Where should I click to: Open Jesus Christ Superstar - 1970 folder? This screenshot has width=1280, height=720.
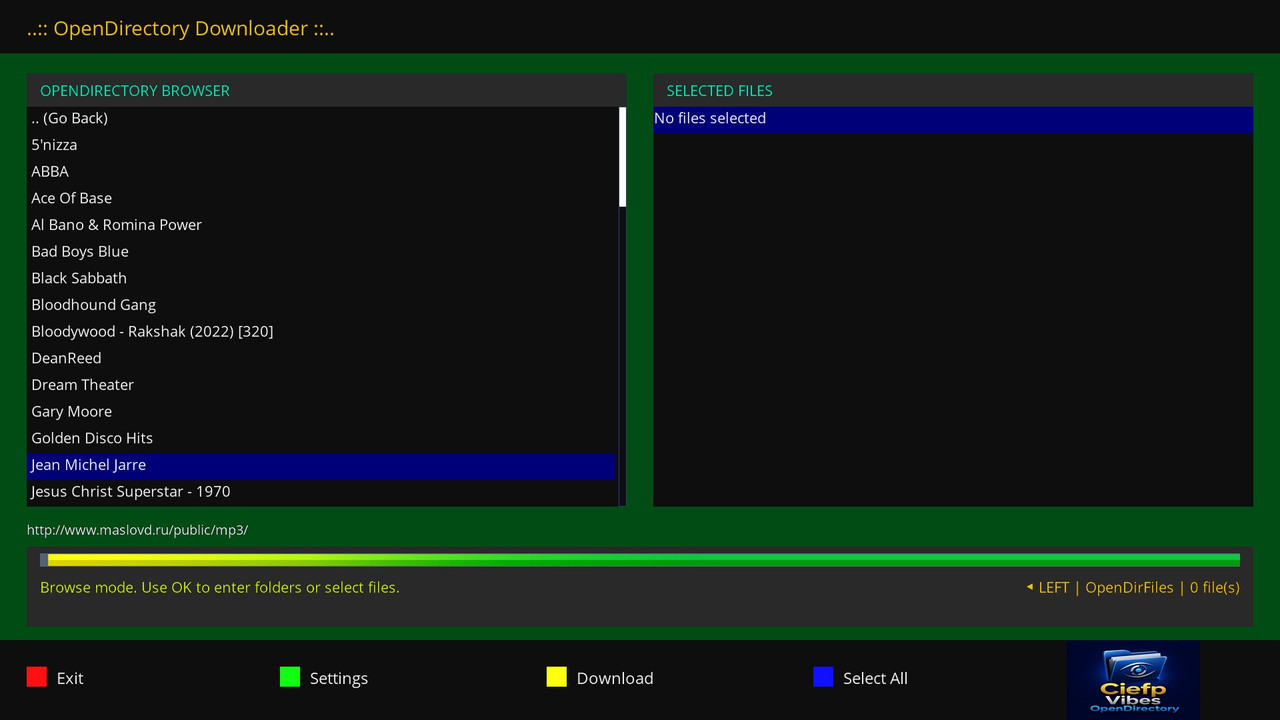click(x=321, y=491)
